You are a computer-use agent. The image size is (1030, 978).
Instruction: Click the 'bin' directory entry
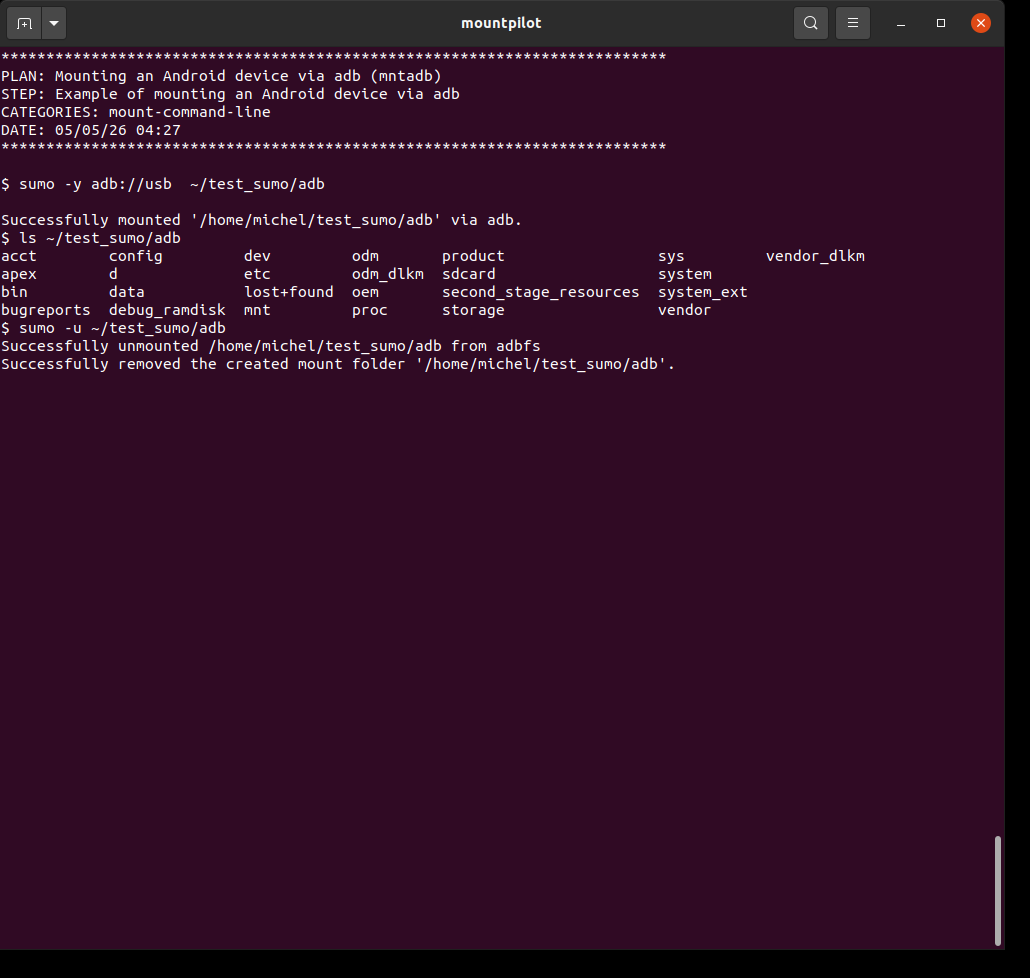click(x=14, y=292)
